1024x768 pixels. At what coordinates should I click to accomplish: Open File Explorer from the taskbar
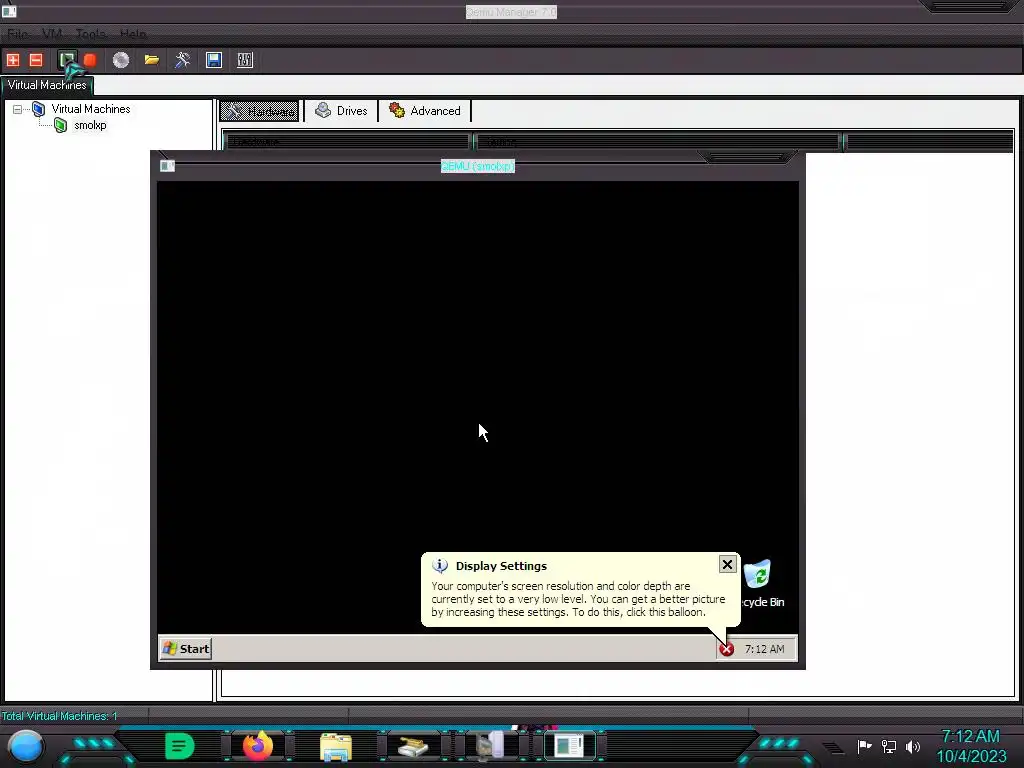point(336,746)
